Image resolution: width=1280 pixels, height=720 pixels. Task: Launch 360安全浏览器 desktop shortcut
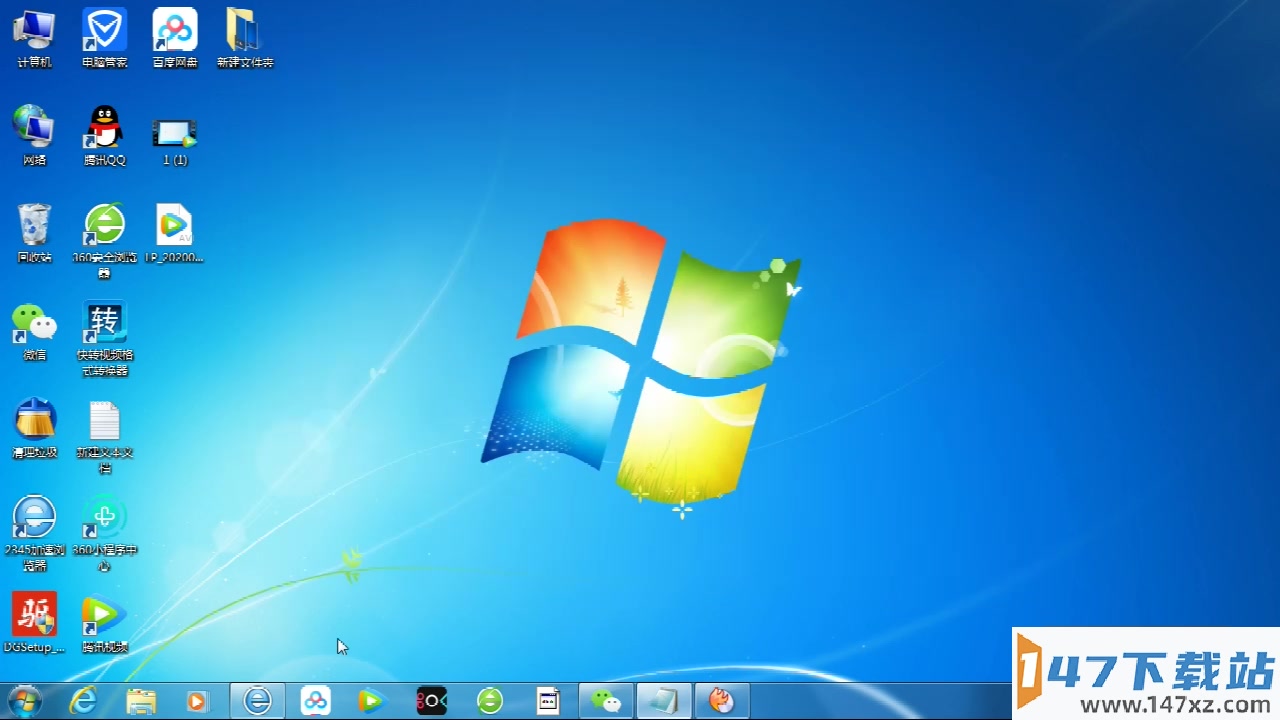click(104, 240)
